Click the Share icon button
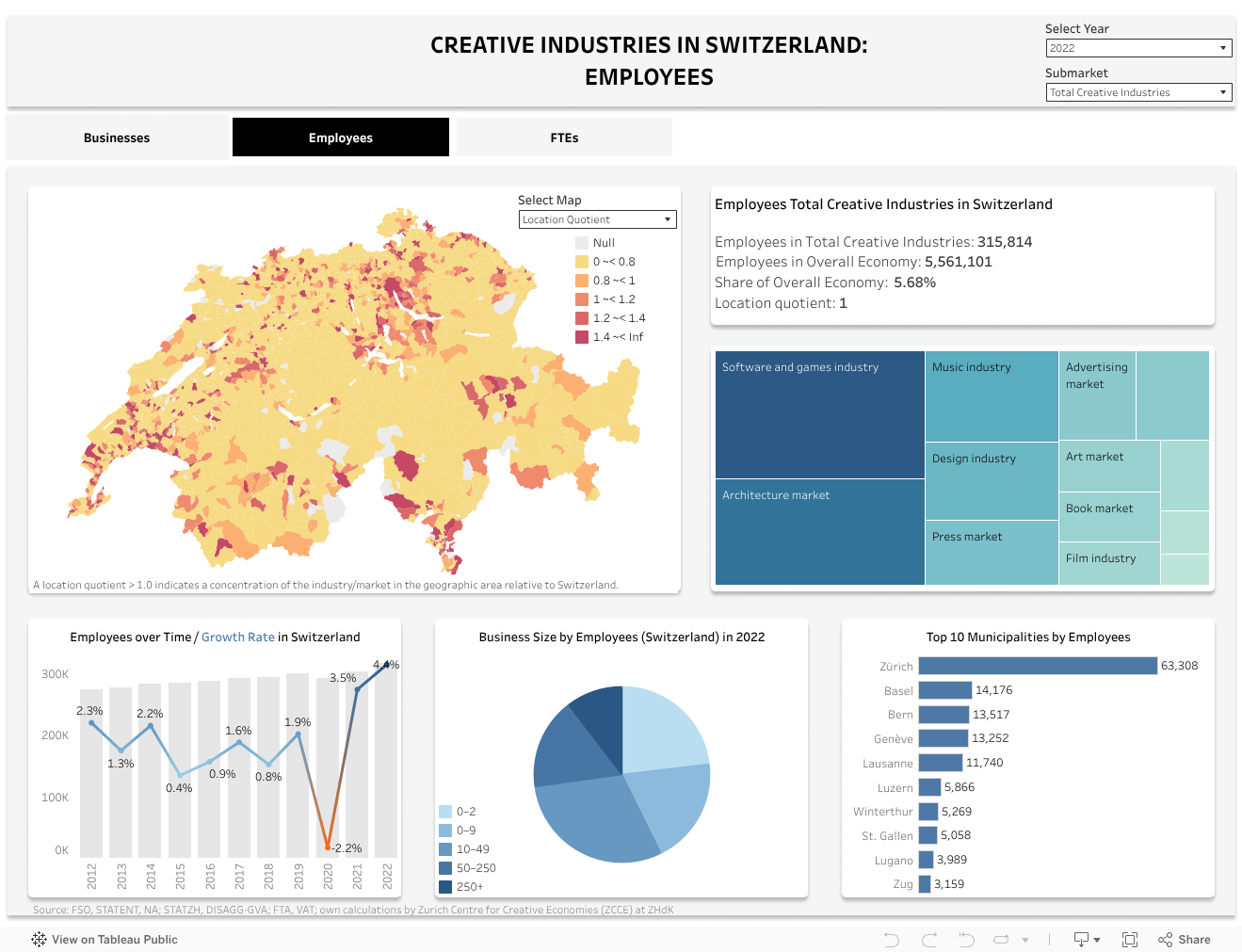This screenshot has height=952, width=1242. [x=1185, y=939]
